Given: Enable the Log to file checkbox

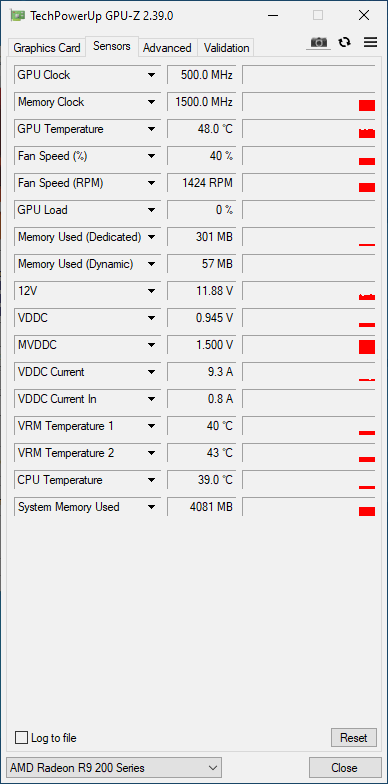Looking at the screenshot, I should (22, 738).
